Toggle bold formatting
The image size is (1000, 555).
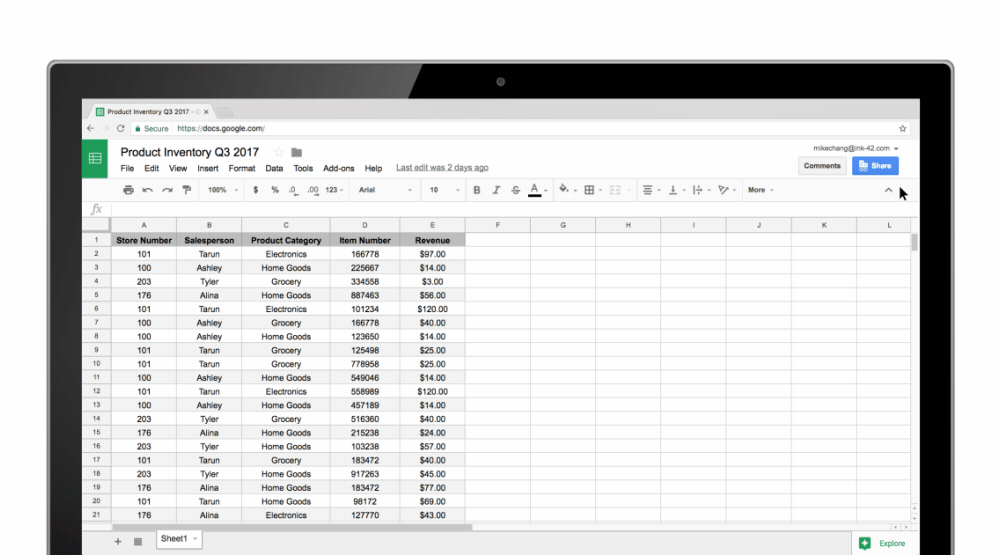[476, 190]
